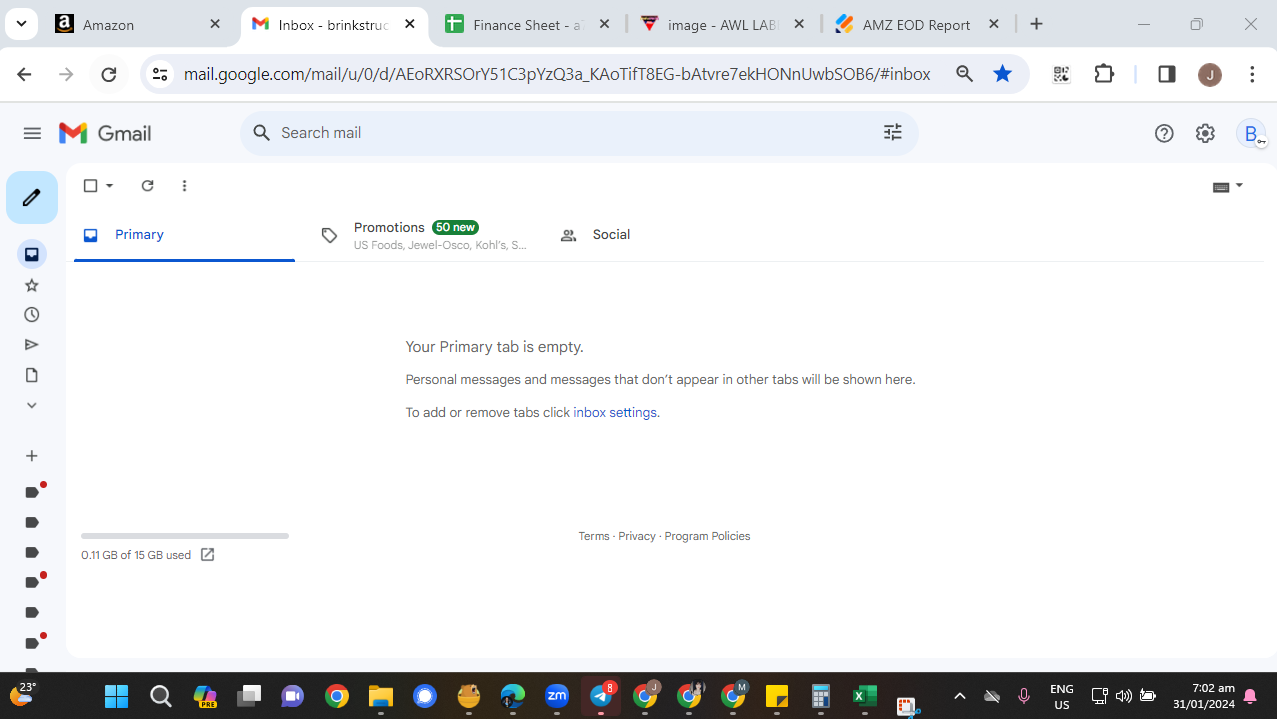The height and width of the screenshot is (719, 1277).
Task: Open Telegram from the taskbar
Action: [601, 696]
